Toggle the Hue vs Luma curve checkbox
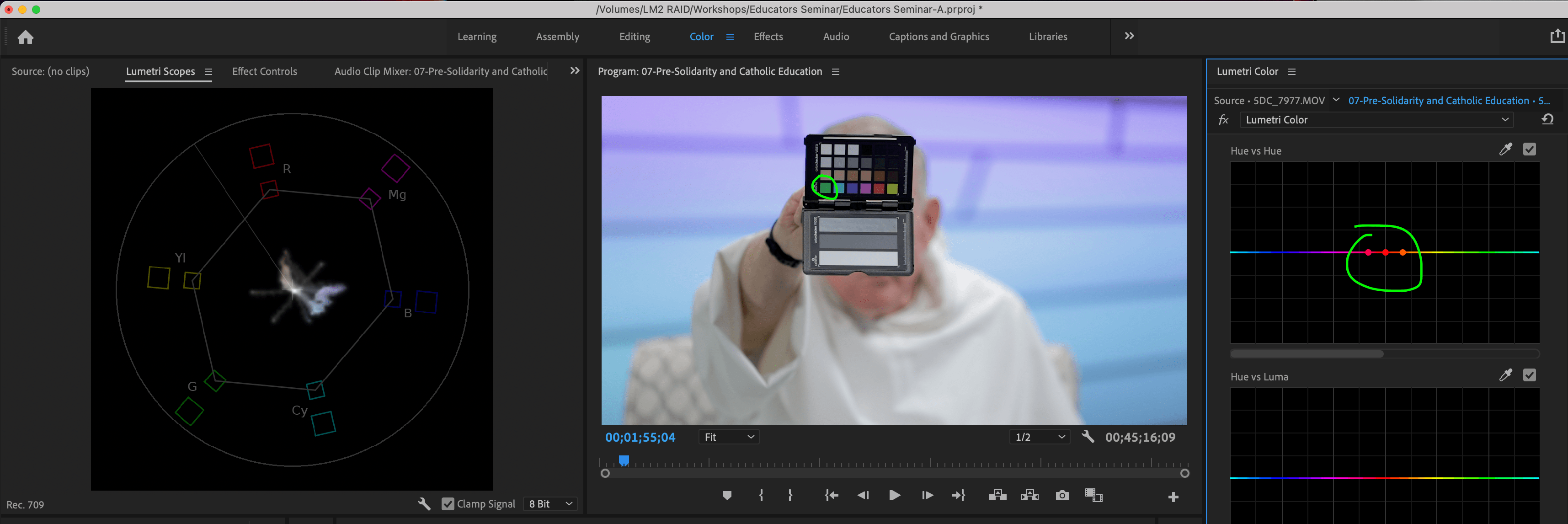 click(1530, 375)
